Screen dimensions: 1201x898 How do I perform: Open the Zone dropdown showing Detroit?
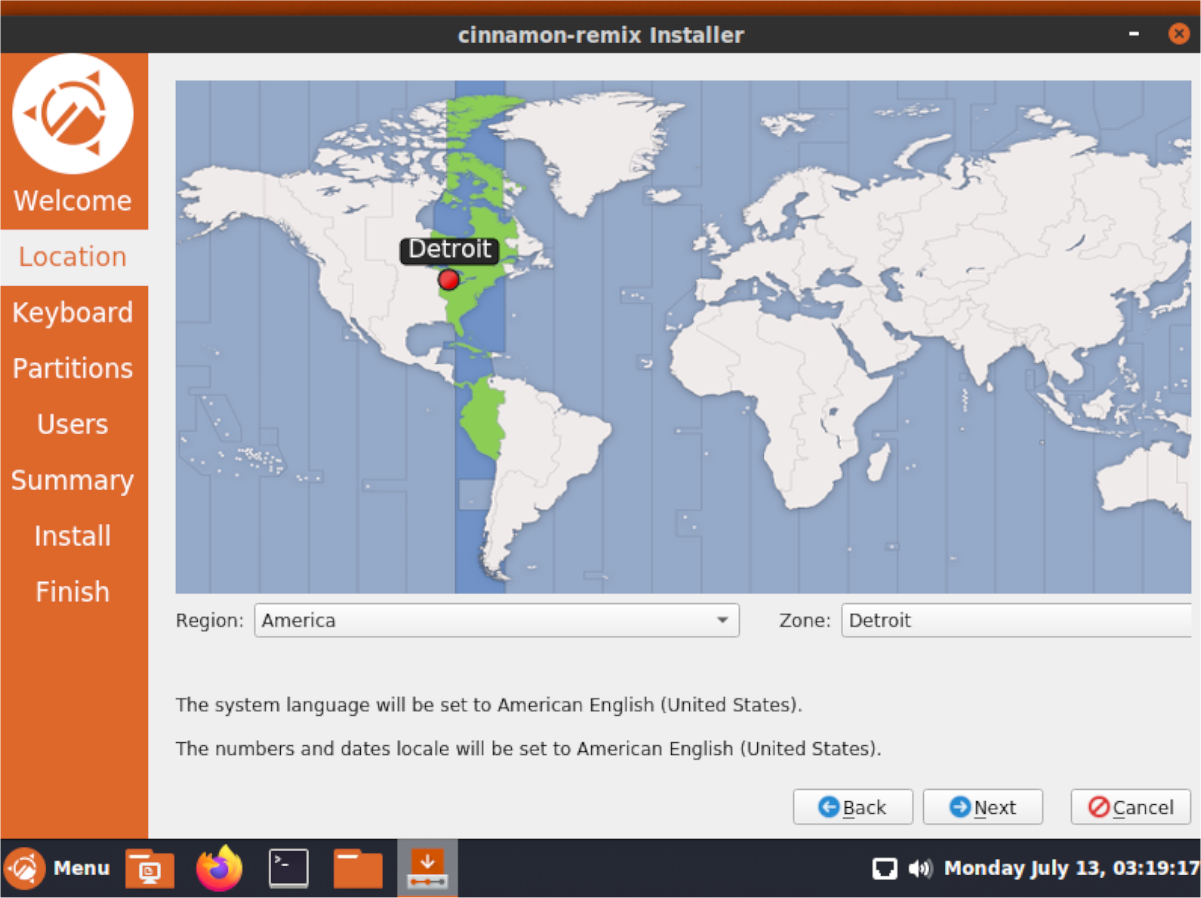coord(1016,620)
